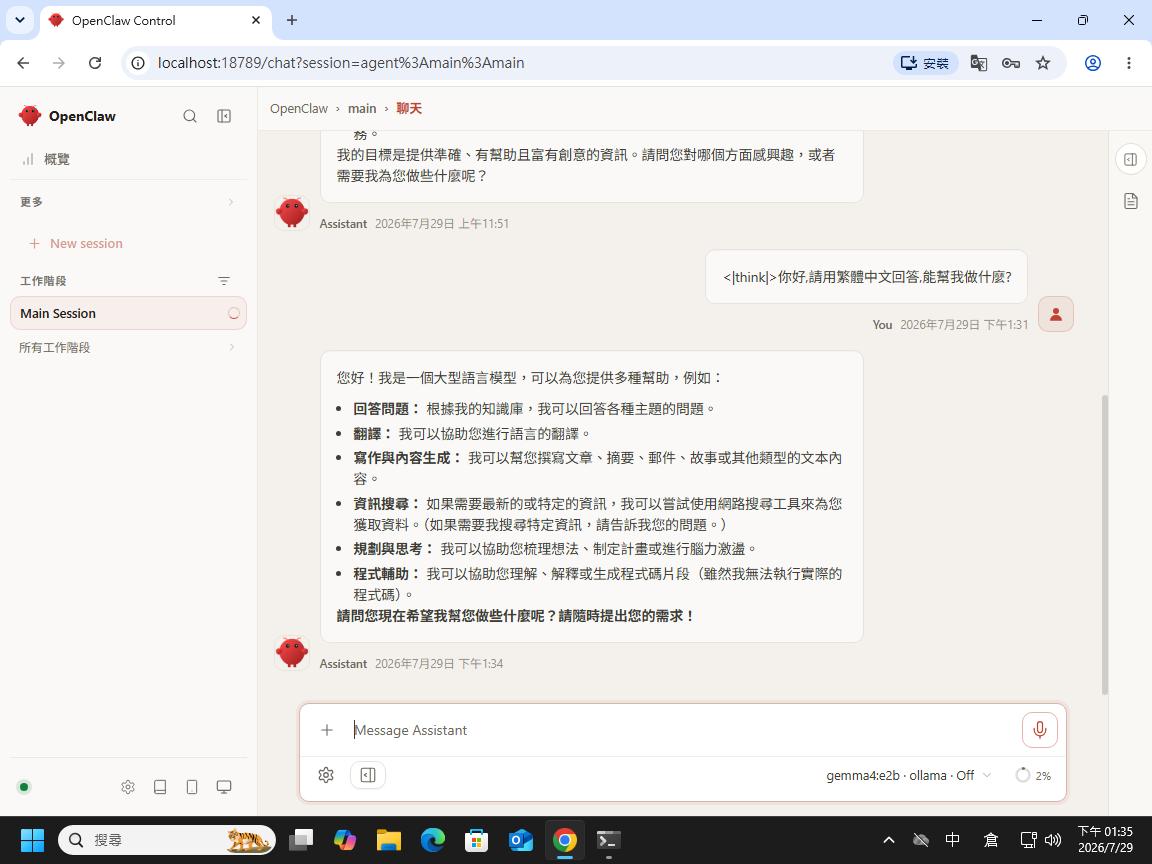Click browser back arrow
1152x864 pixels.
23,63
